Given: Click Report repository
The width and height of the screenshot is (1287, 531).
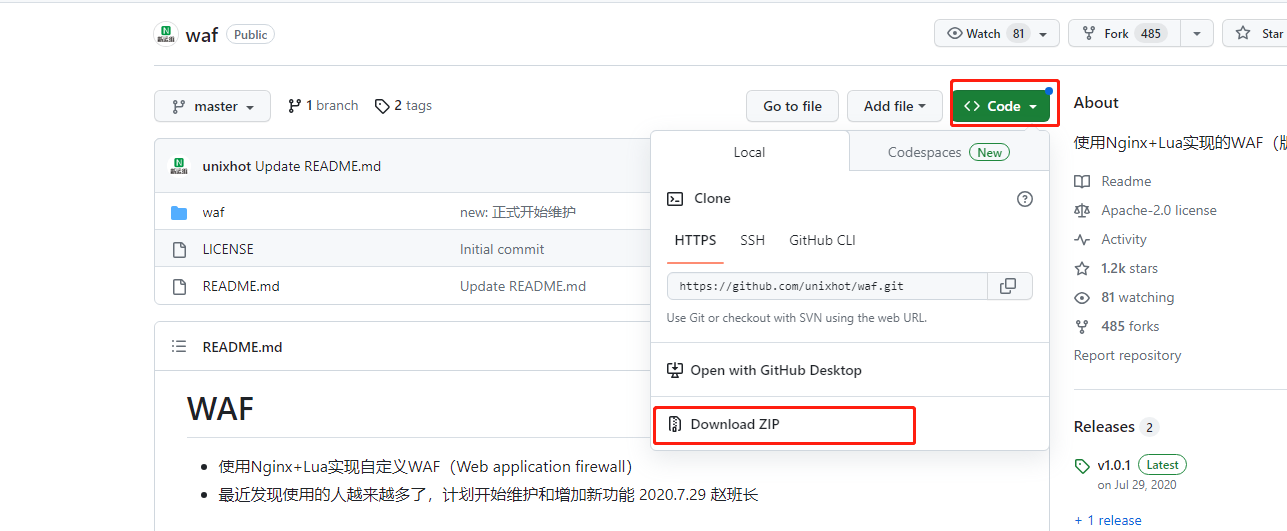Looking at the screenshot, I should [x=1127, y=355].
